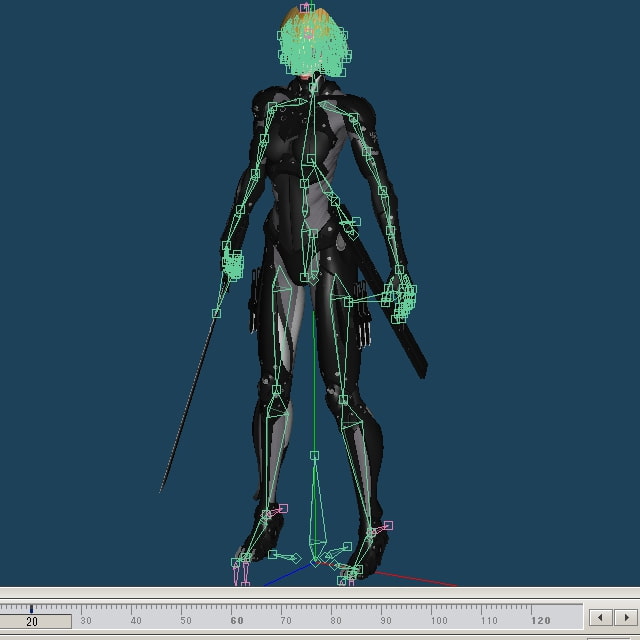Select the pink IK handle on the left-side foot

pyautogui.click(x=283, y=508)
